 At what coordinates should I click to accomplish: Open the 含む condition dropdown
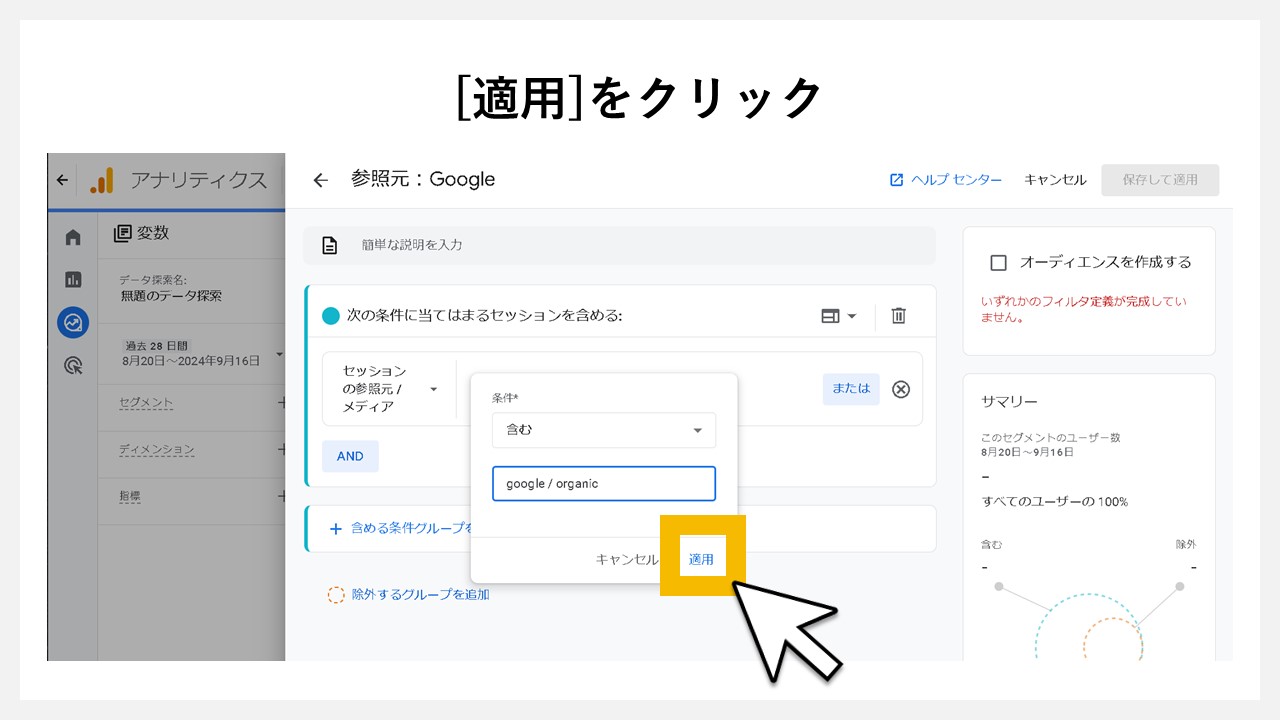coord(603,430)
